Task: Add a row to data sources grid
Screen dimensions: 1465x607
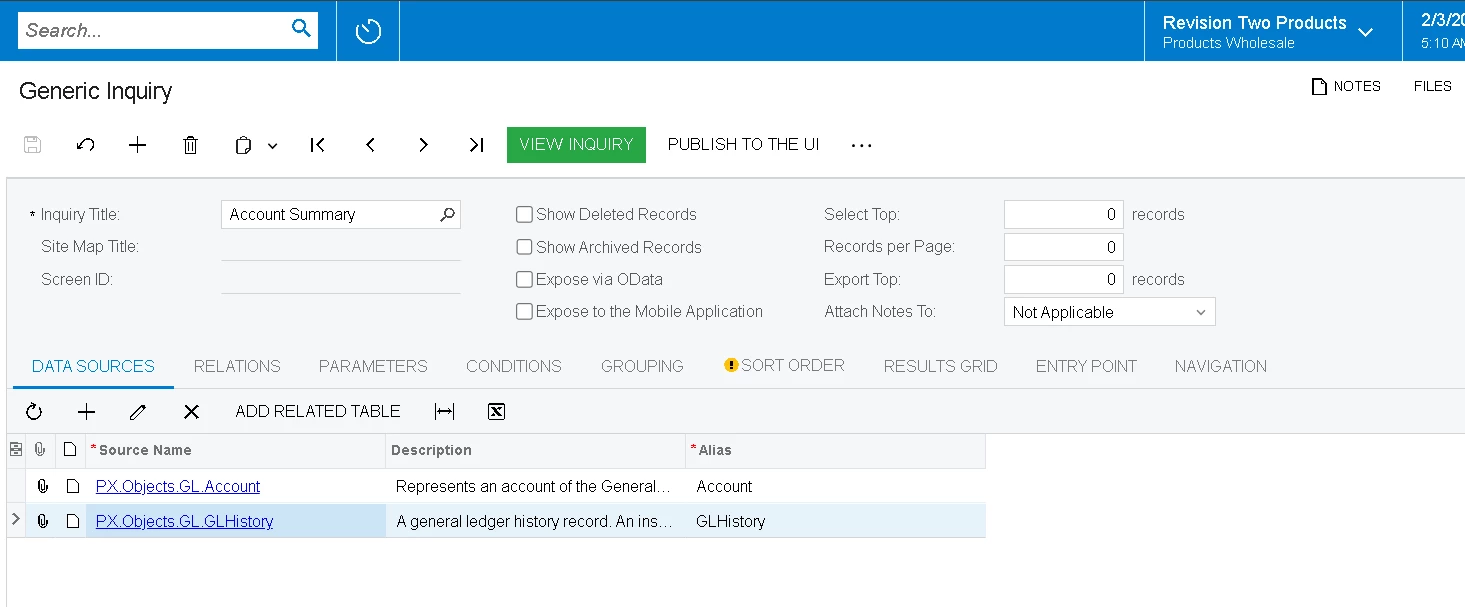Action: tap(87, 412)
